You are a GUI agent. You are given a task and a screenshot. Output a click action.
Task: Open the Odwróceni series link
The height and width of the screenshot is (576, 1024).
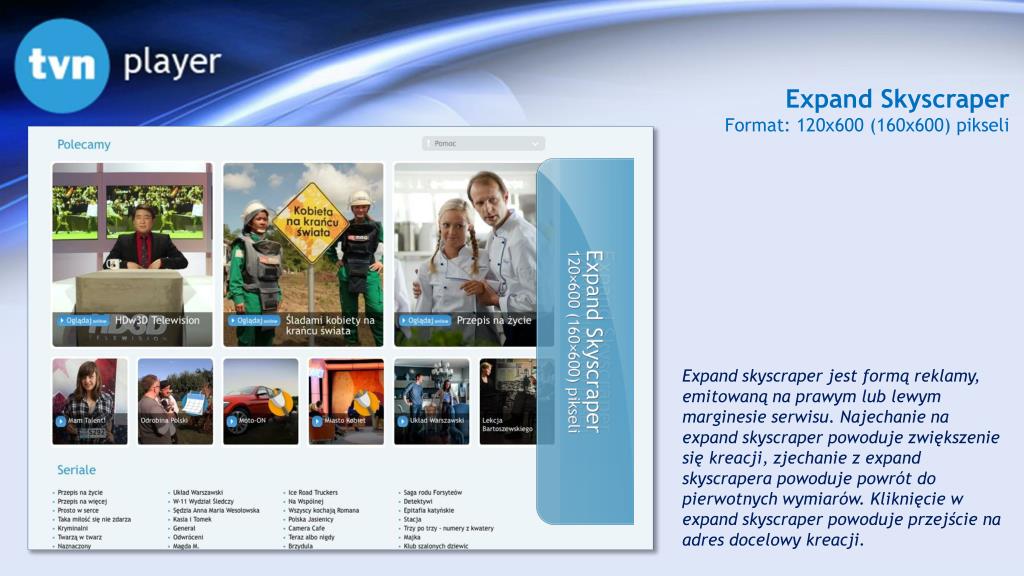pyautogui.click(x=188, y=537)
